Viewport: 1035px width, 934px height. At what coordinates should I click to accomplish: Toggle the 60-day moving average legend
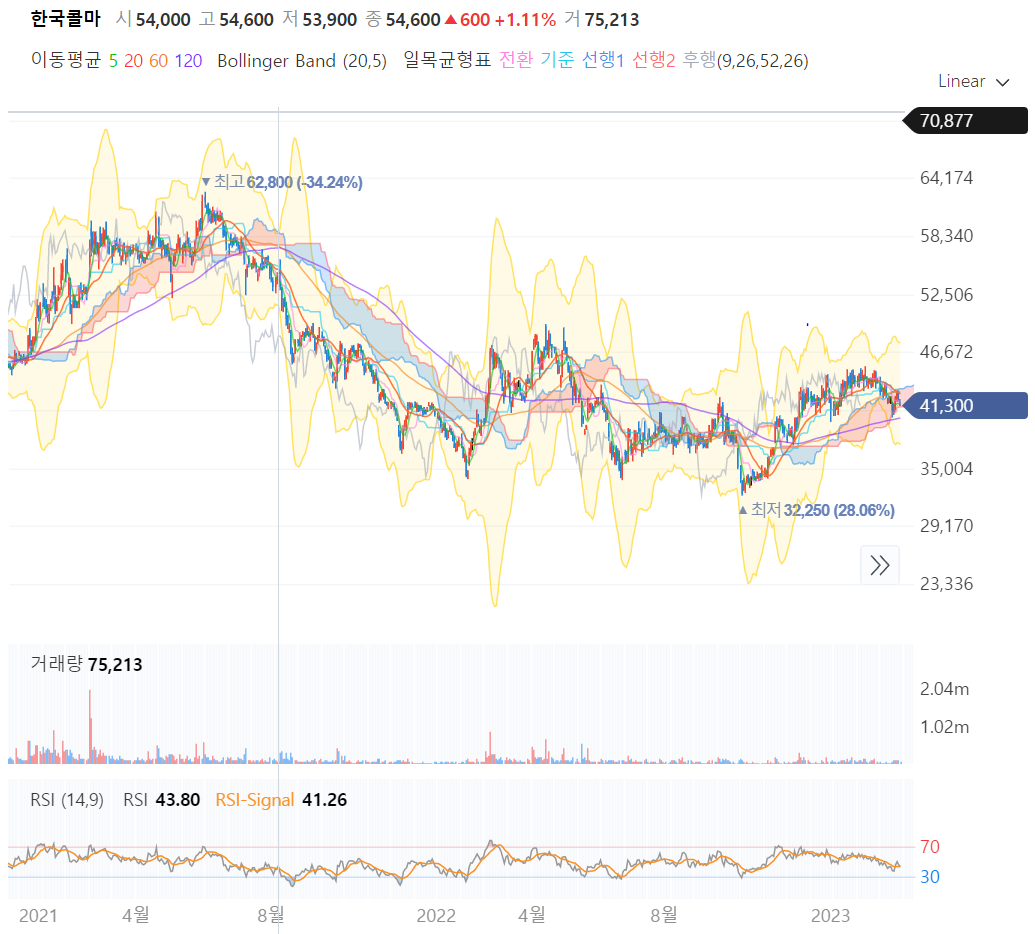(x=158, y=61)
